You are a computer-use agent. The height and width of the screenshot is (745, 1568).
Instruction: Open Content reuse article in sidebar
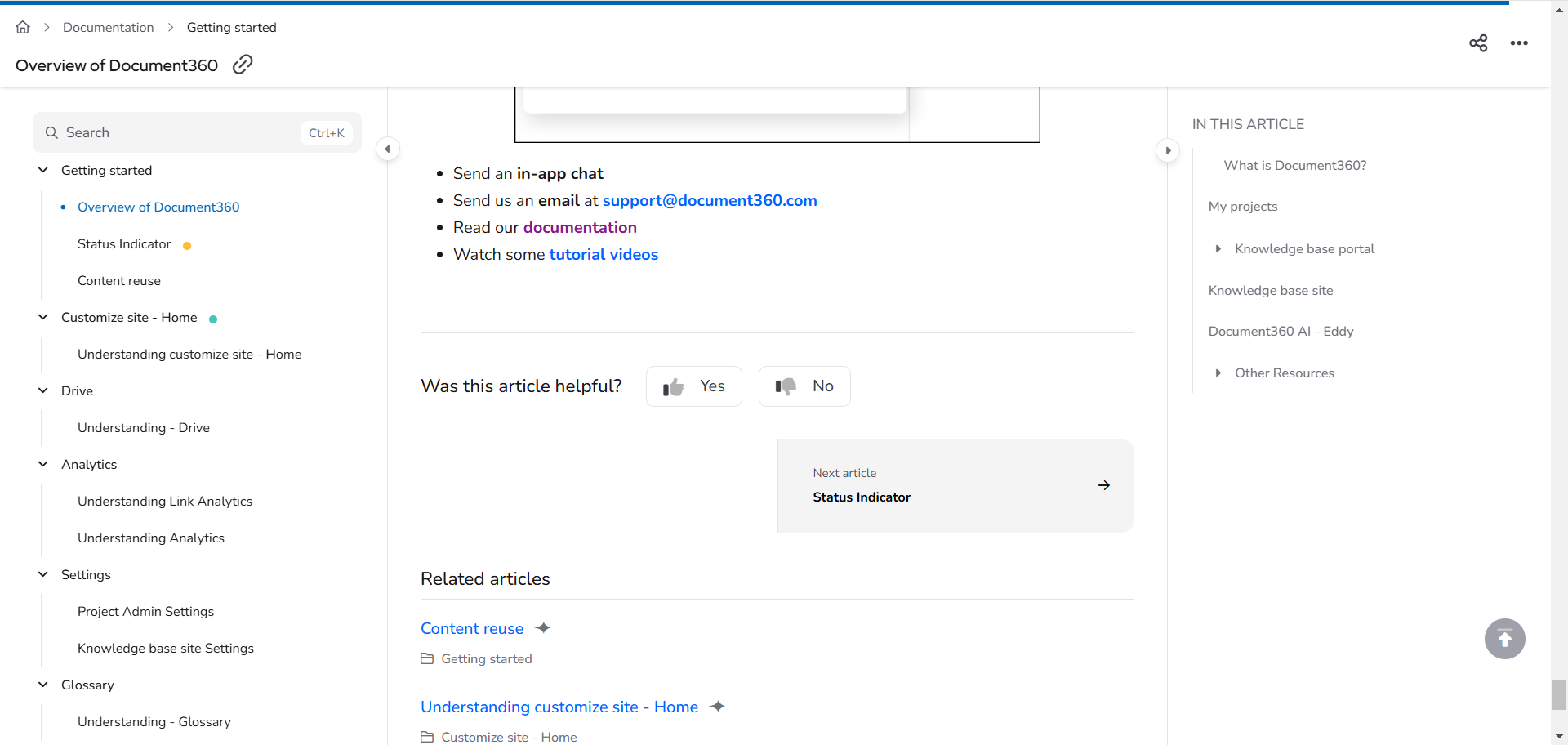pyautogui.click(x=119, y=280)
